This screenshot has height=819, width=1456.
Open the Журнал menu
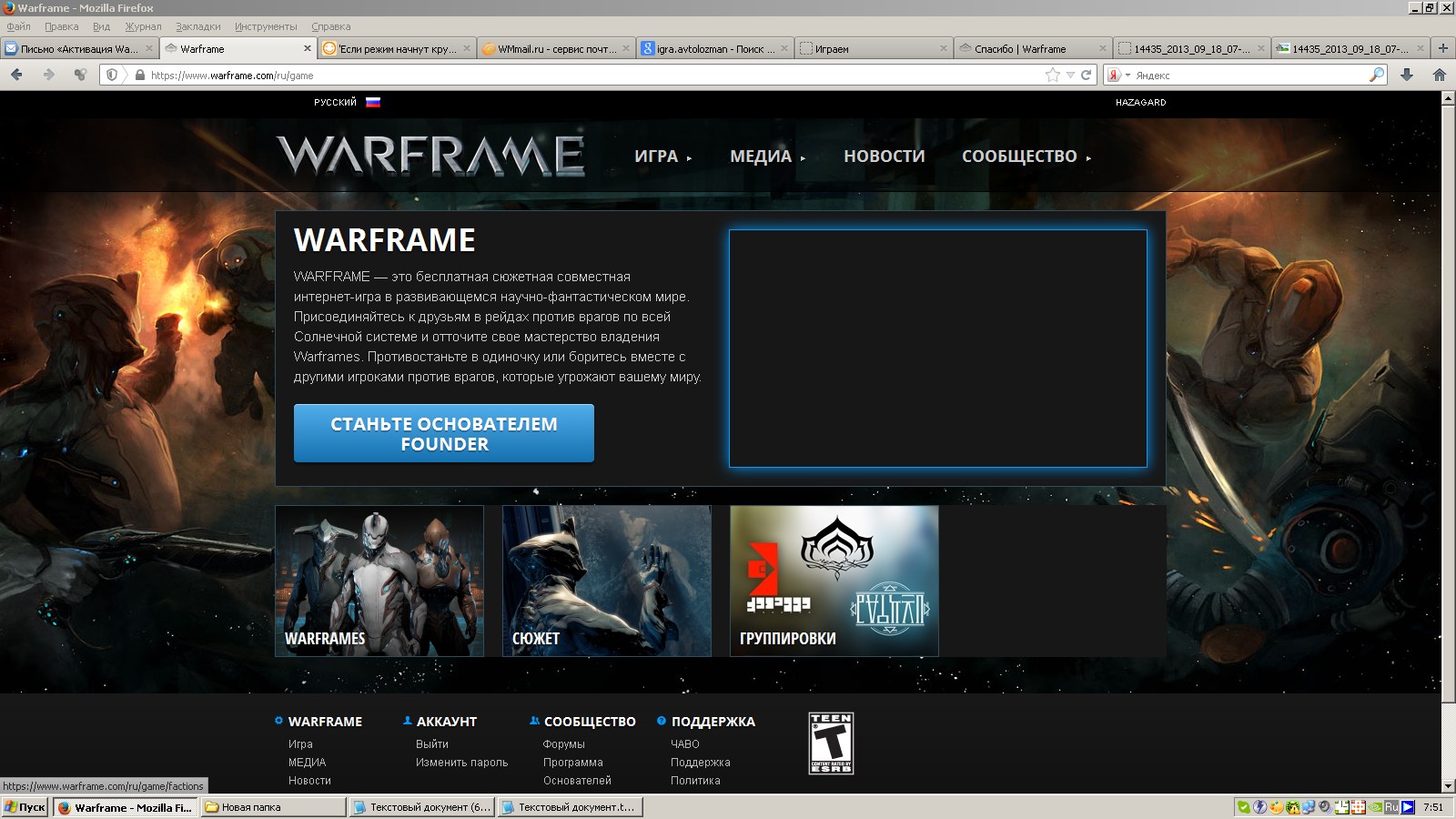pos(143,26)
